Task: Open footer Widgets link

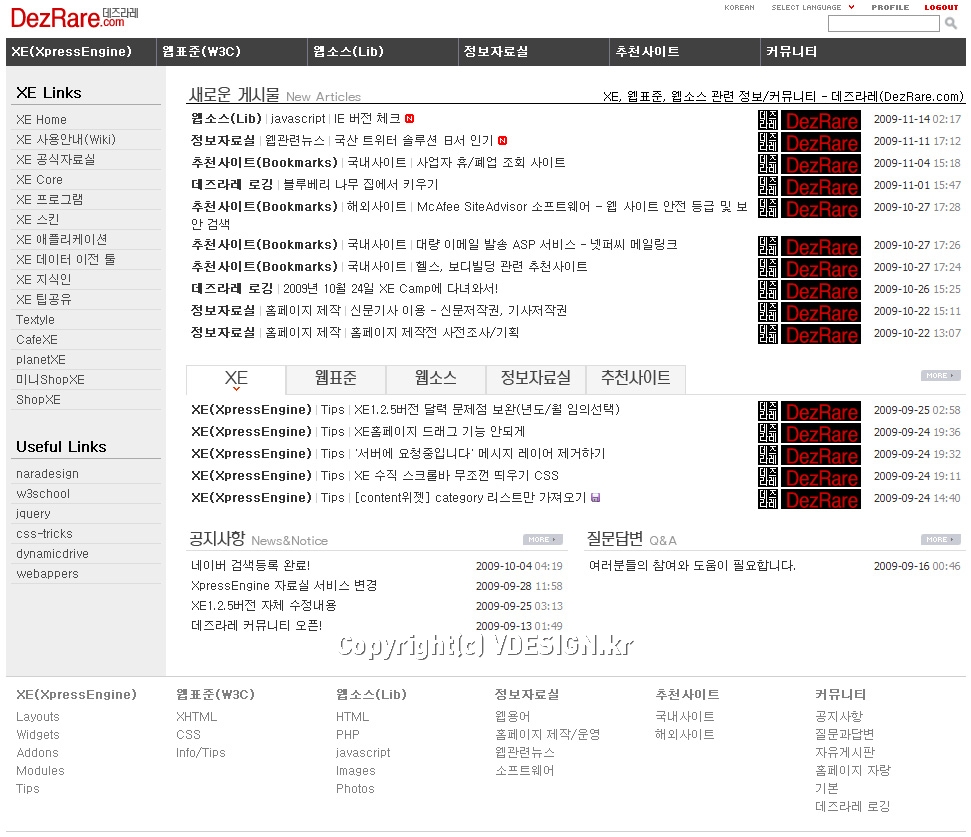Action: tap(38, 734)
